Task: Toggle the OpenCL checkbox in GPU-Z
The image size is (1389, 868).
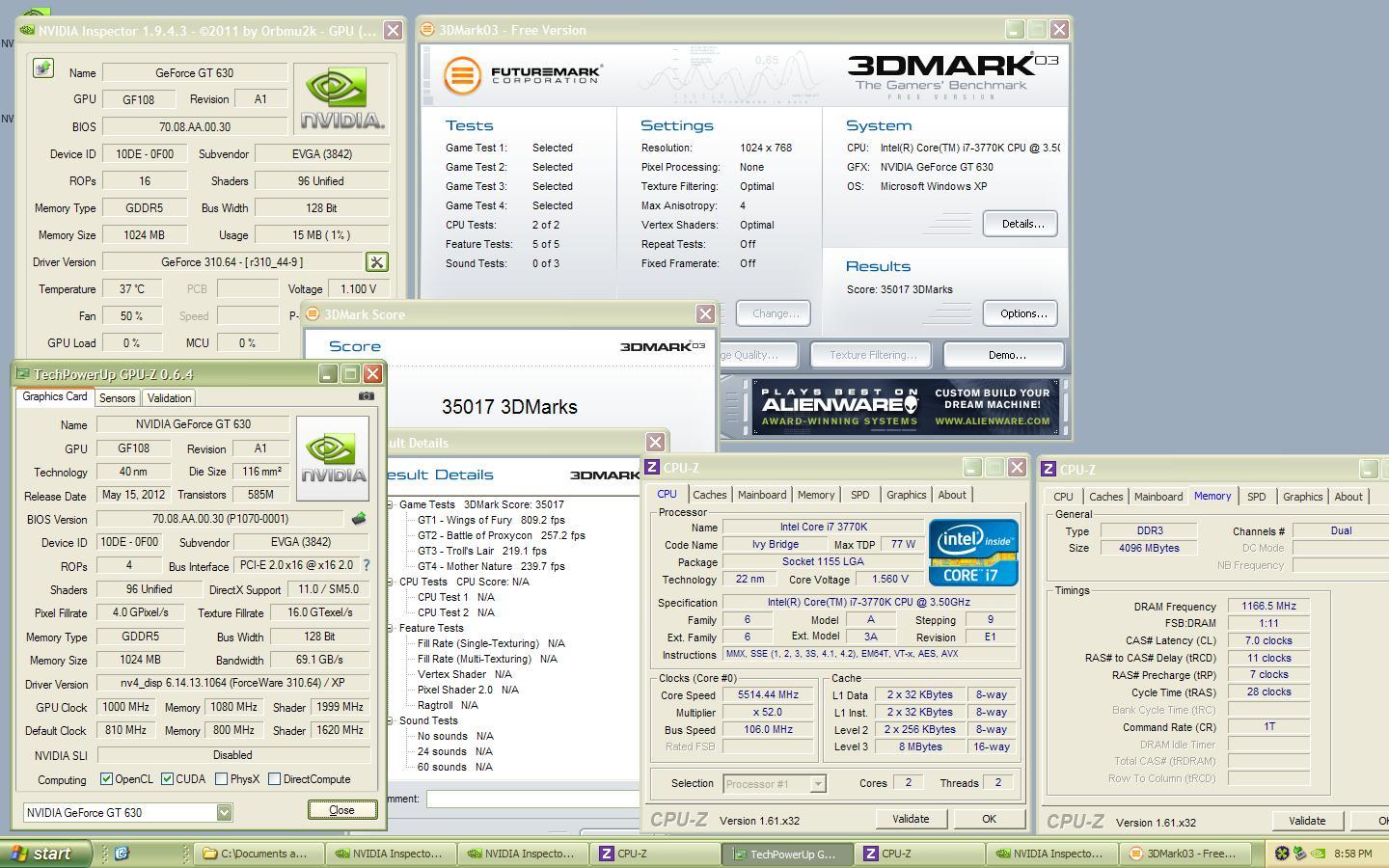Action: point(106,778)
